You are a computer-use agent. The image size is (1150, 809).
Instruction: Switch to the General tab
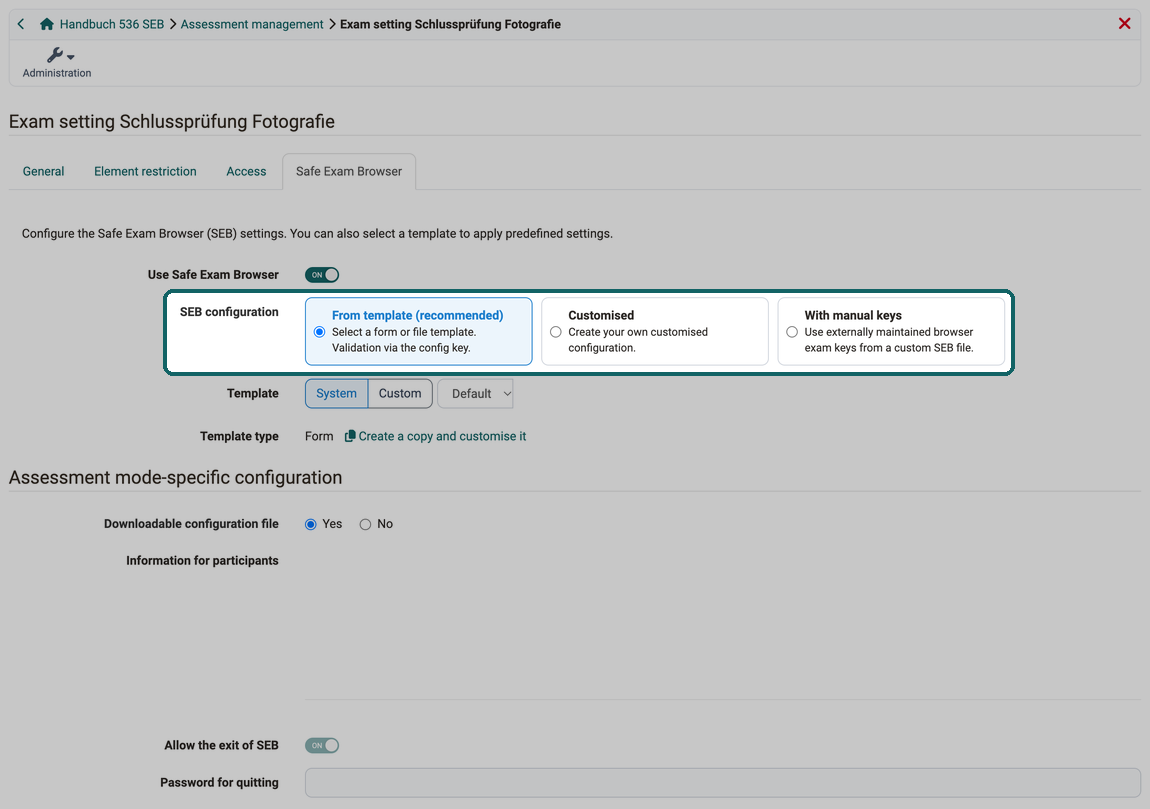pos(43,171)
